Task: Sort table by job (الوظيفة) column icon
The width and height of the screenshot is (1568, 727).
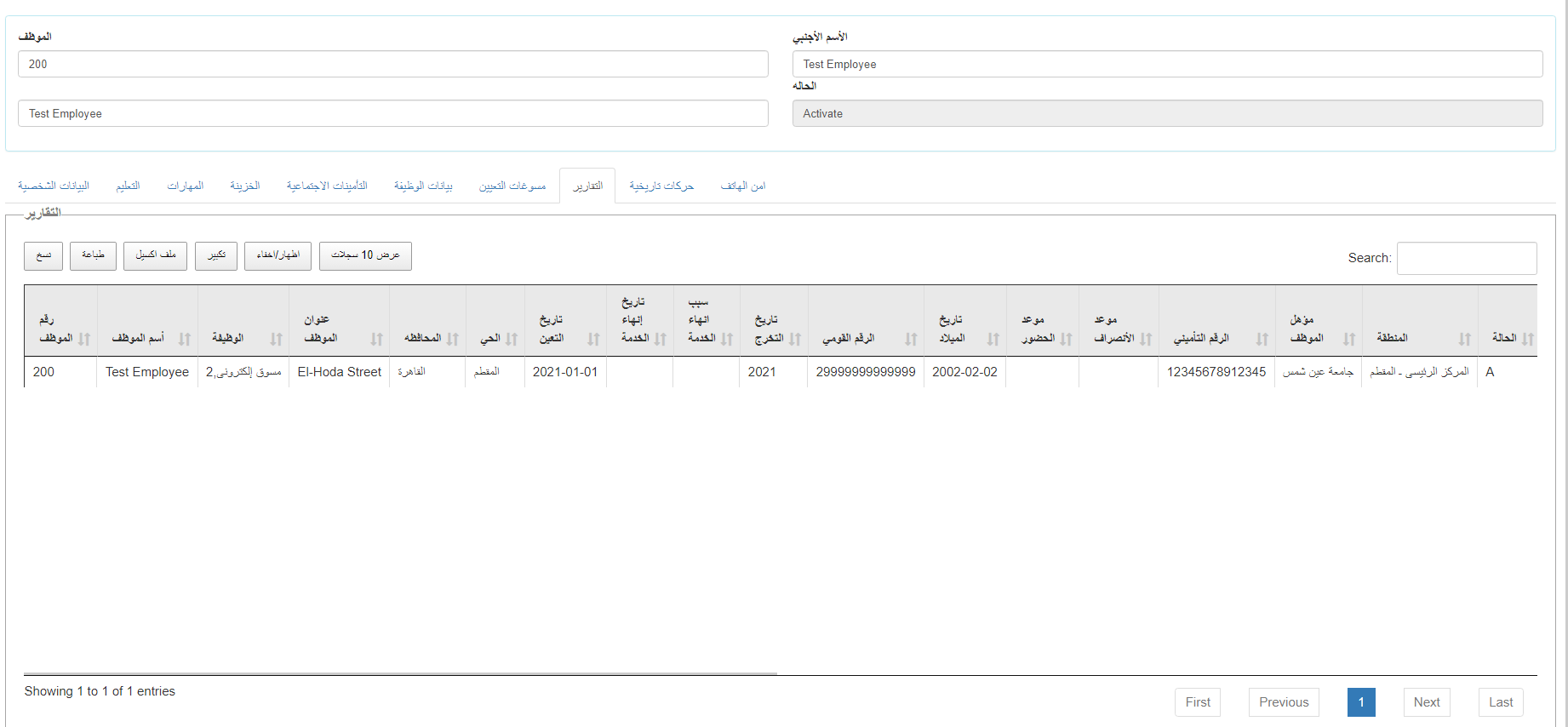Action: pyautogui.click(x=276, y=339)
